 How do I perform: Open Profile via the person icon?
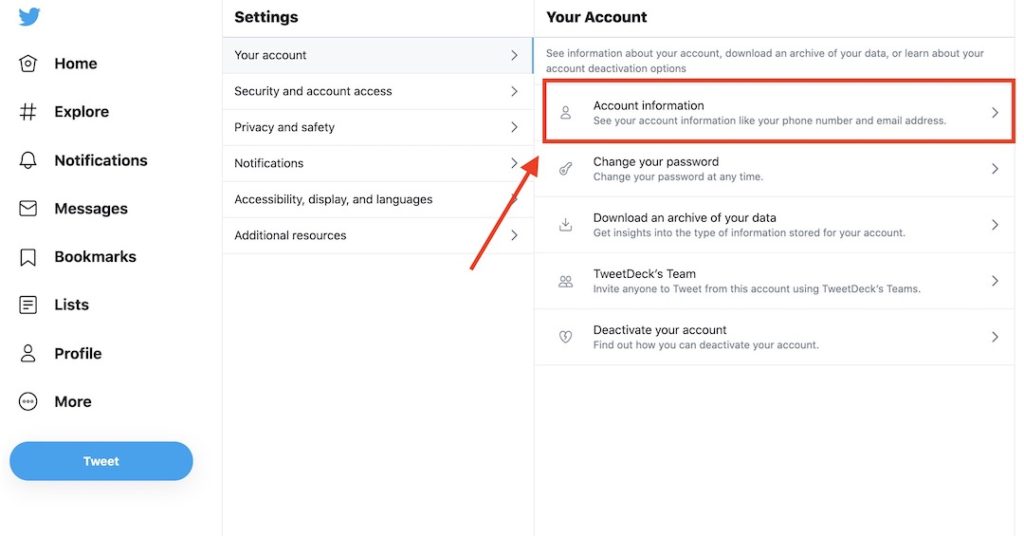[28, 353]
